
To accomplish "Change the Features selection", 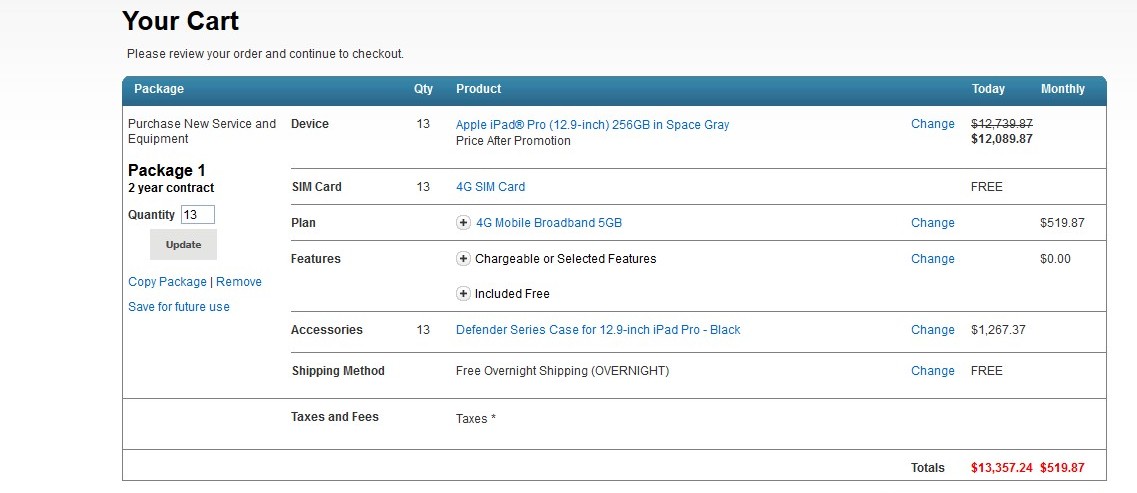I will pos(932,259).
